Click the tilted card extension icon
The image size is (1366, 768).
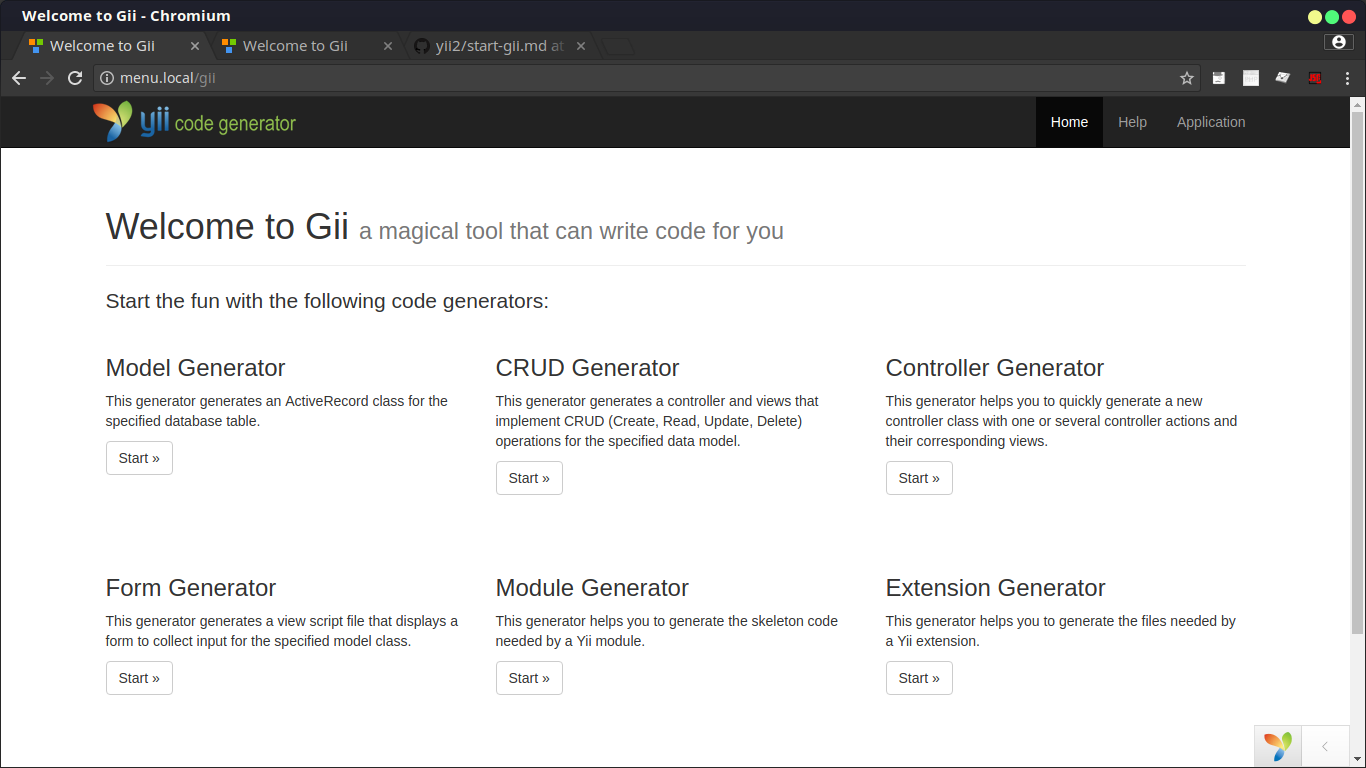1283,78
